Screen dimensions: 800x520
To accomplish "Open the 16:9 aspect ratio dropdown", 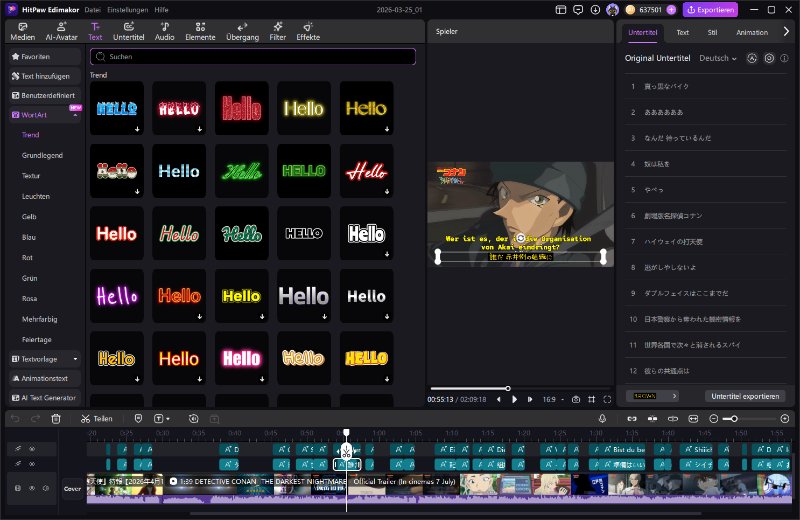I will [x=554, y=399].
